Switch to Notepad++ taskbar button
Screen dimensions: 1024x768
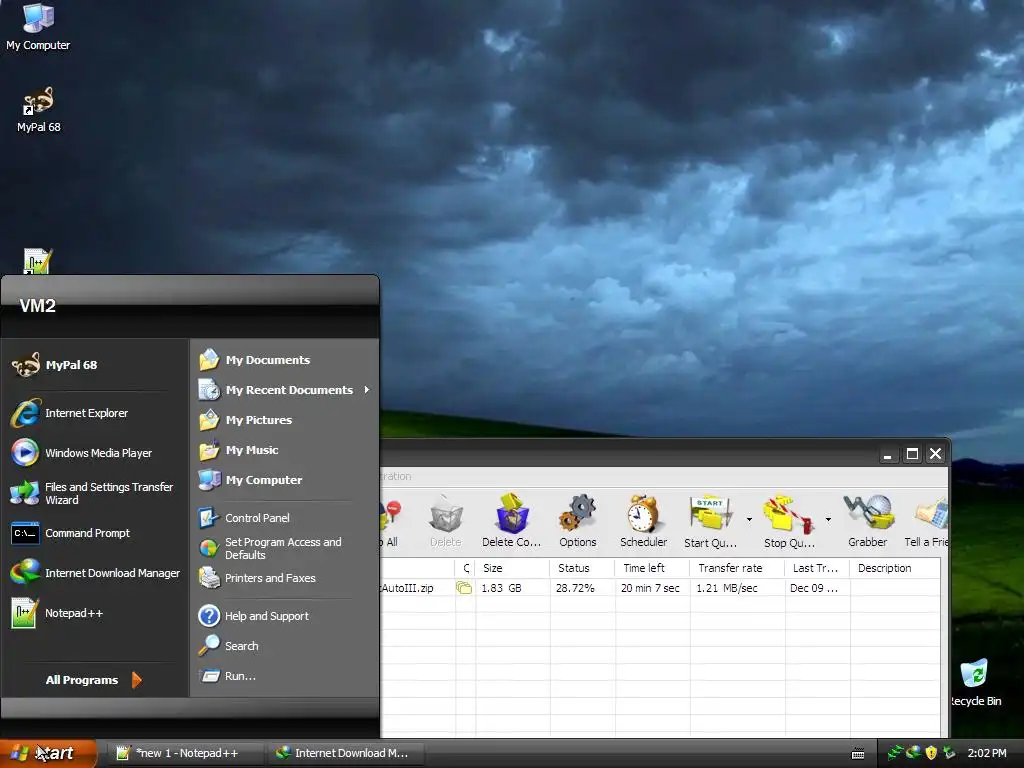pyautogui.click(x=186, y=753)
